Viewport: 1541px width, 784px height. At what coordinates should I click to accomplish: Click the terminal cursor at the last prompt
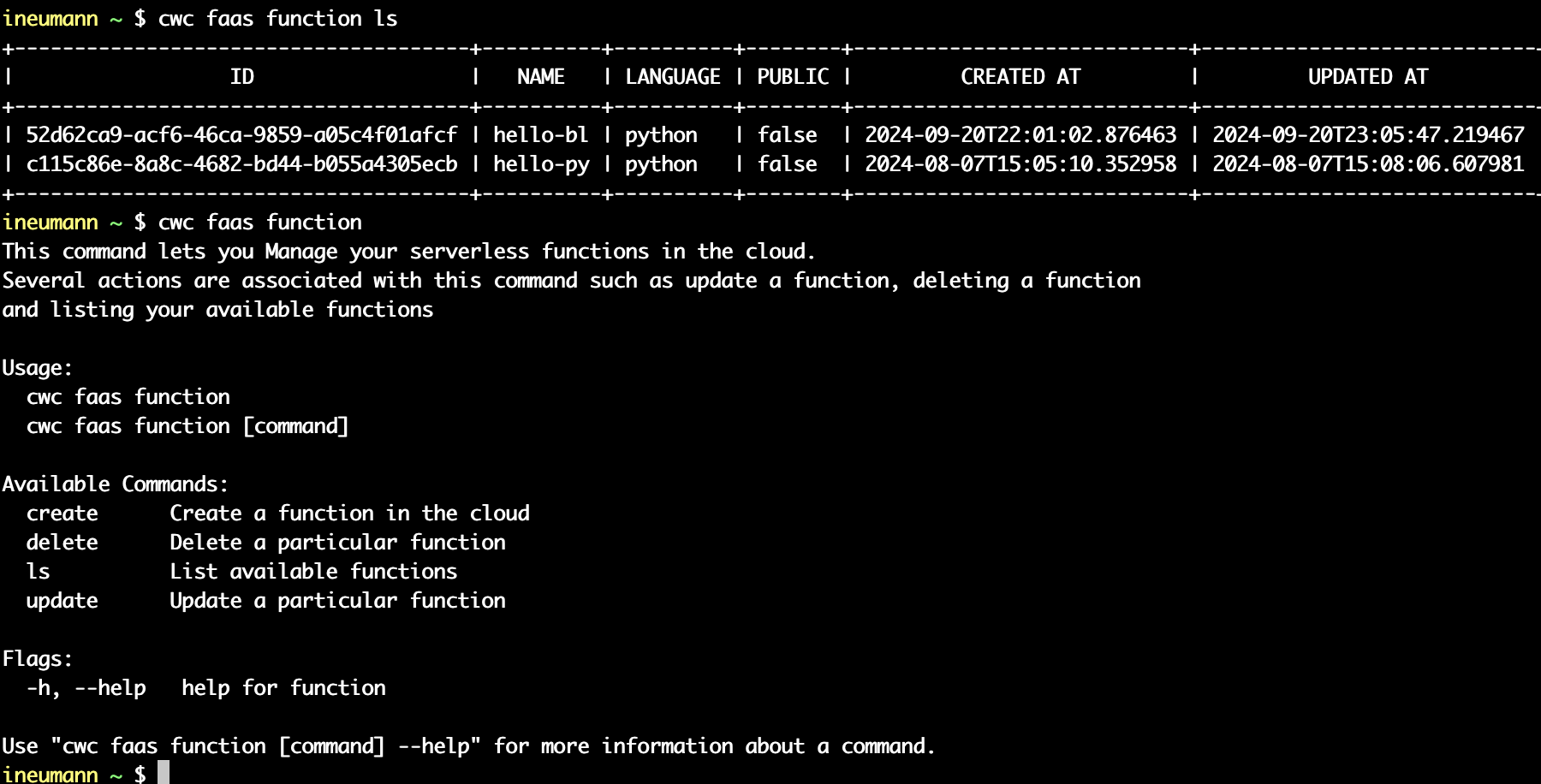(163, 774)
